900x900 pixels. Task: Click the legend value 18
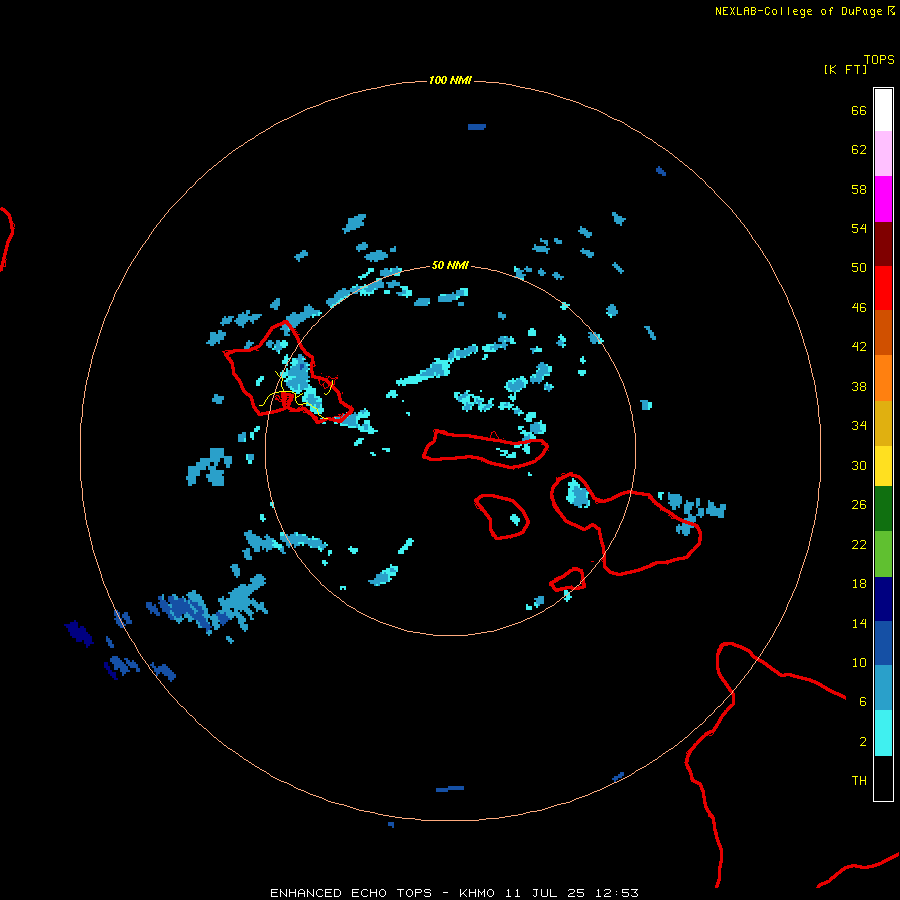(859, 584)
